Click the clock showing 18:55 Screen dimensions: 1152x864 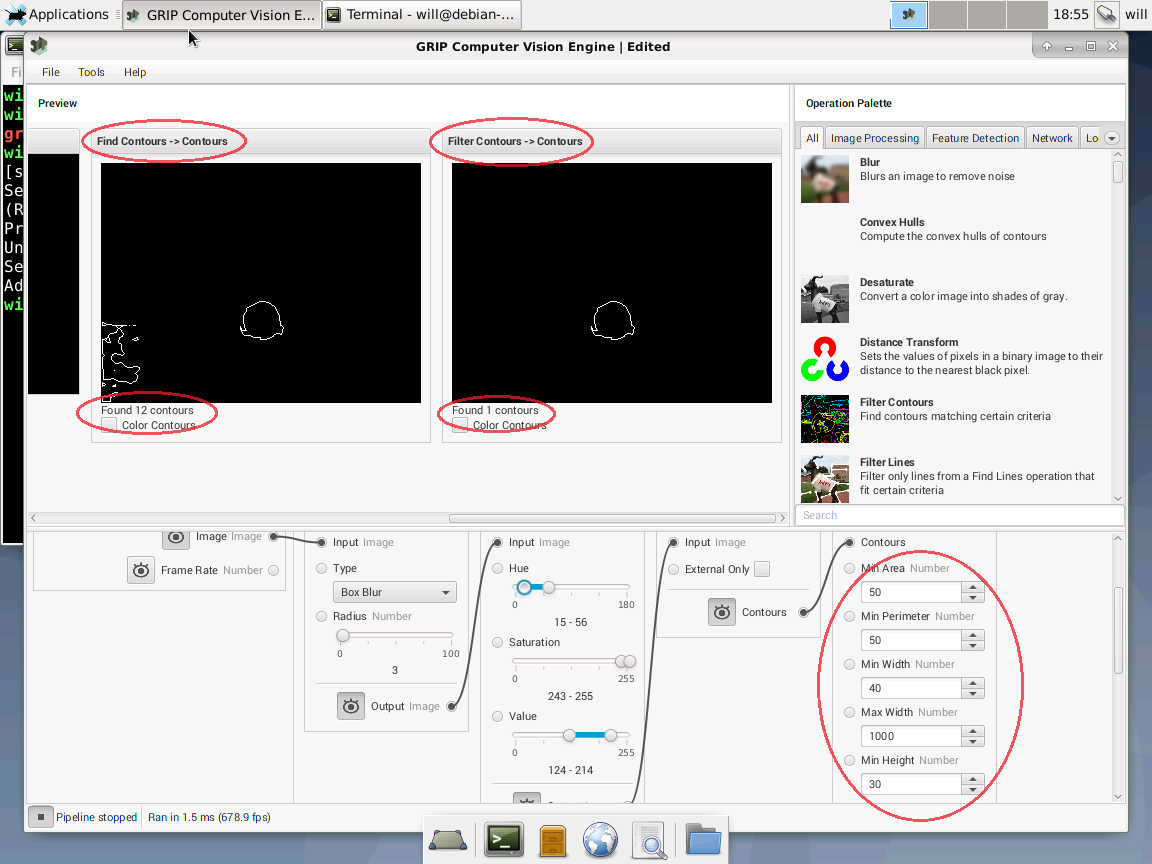click(1070, 15)
